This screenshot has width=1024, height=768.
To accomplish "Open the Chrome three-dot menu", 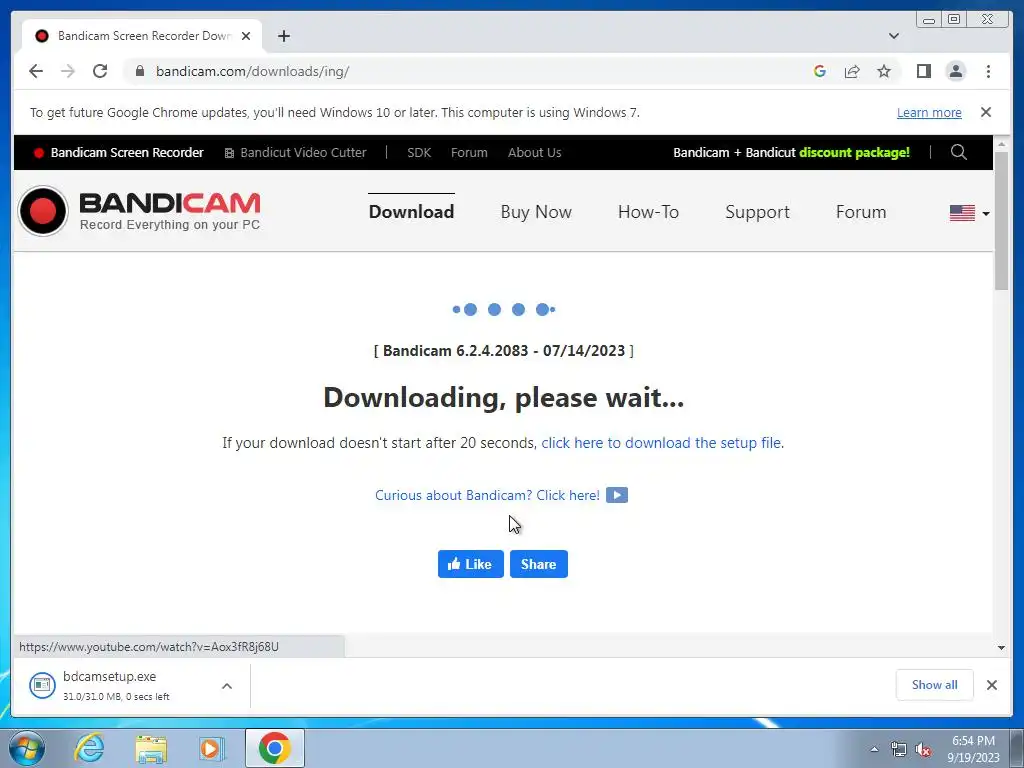I will 988,71.
